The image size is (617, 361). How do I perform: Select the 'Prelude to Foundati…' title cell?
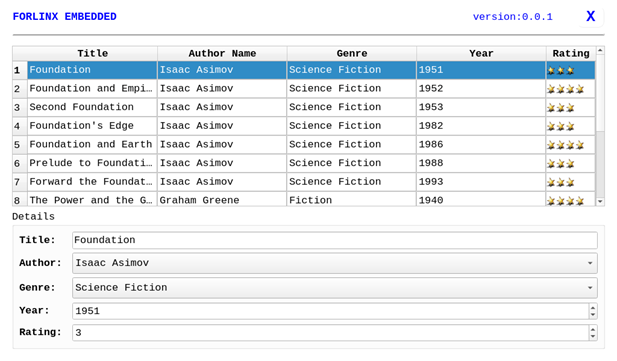pos(92,163)
